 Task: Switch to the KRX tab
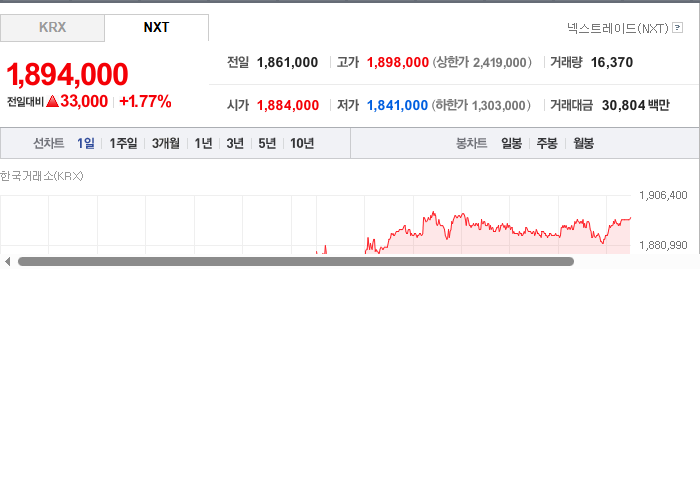52,28
